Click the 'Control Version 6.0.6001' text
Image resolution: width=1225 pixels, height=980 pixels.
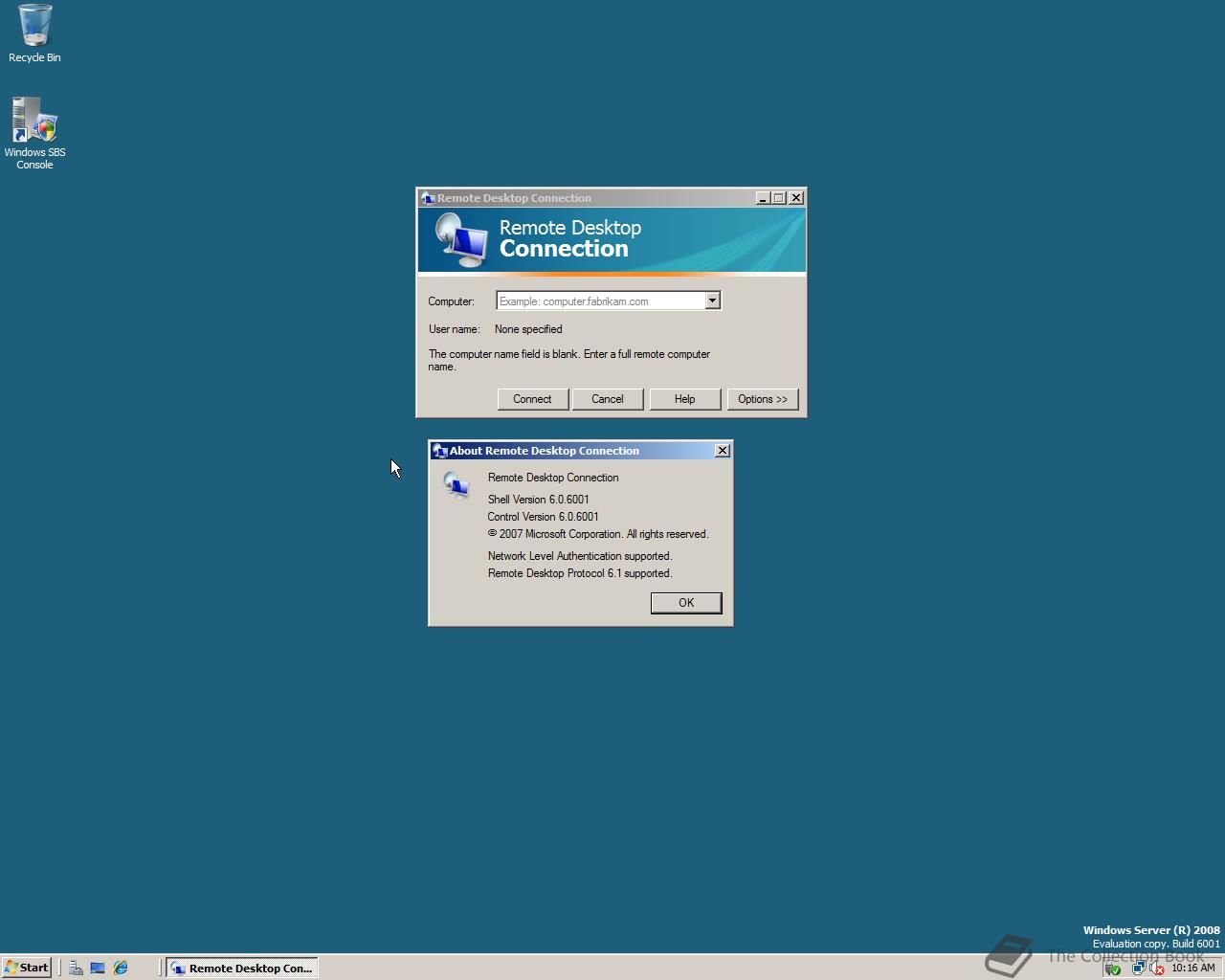pyautogui.click(x=544, y=517)
